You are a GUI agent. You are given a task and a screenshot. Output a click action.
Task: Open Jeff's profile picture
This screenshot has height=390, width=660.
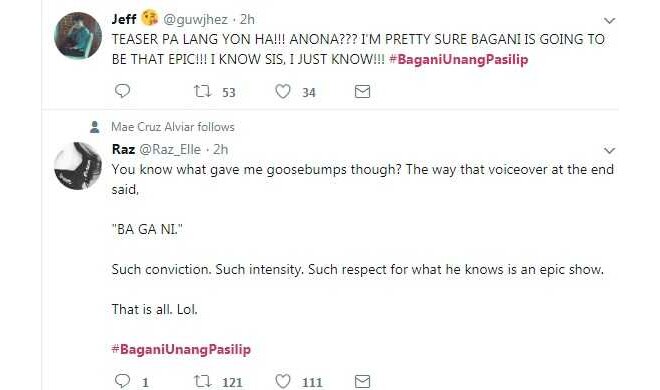click(x=78, y=36)
